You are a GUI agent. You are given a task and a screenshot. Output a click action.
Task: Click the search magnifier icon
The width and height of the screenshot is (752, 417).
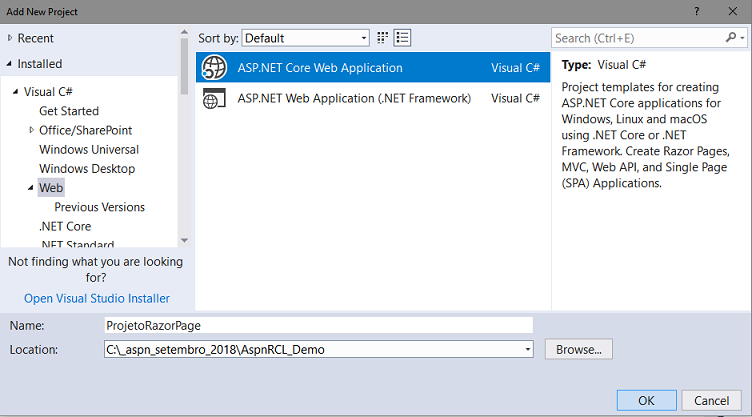(731, 37)
